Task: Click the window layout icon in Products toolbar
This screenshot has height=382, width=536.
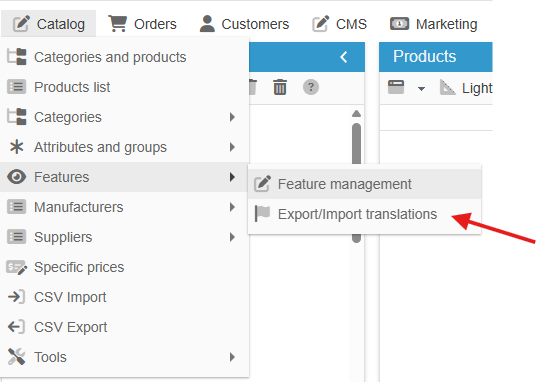Action: click(x=396, y=87)
